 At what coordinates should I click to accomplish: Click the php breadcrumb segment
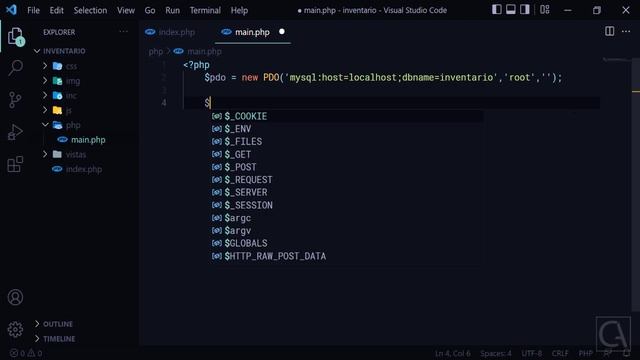click(x=156, y=51)
